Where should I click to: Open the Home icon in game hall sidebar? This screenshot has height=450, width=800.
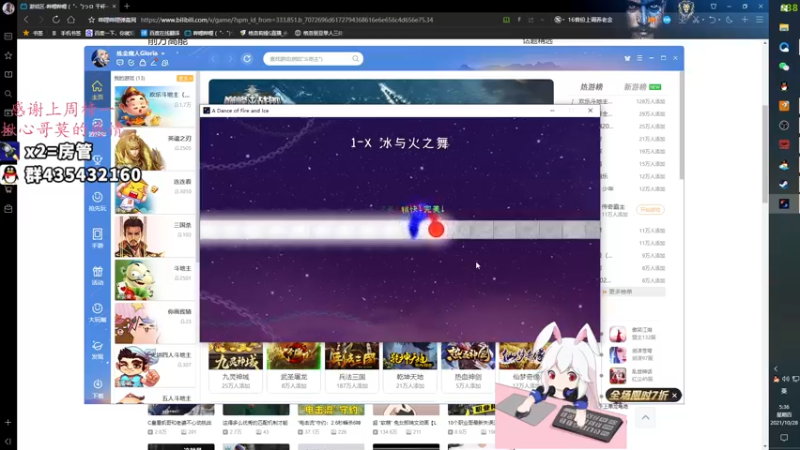[x=97, y=89]
